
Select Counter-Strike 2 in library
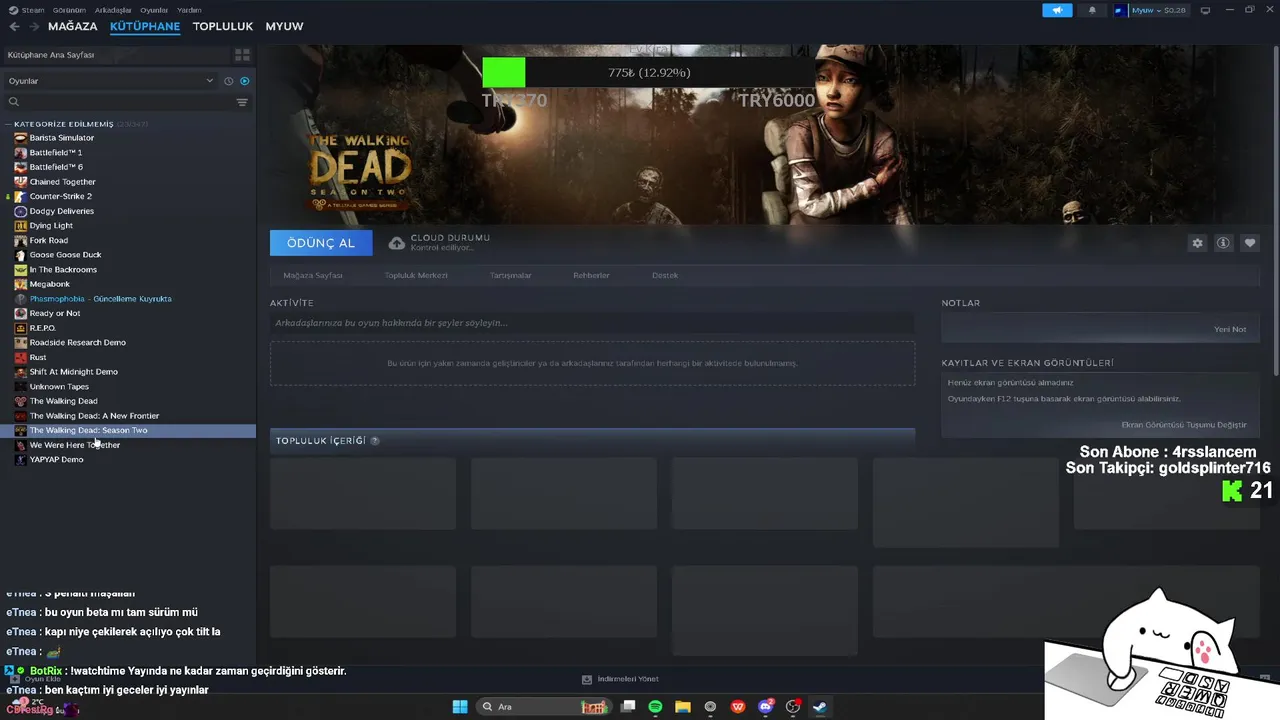[x=128, y=196]
